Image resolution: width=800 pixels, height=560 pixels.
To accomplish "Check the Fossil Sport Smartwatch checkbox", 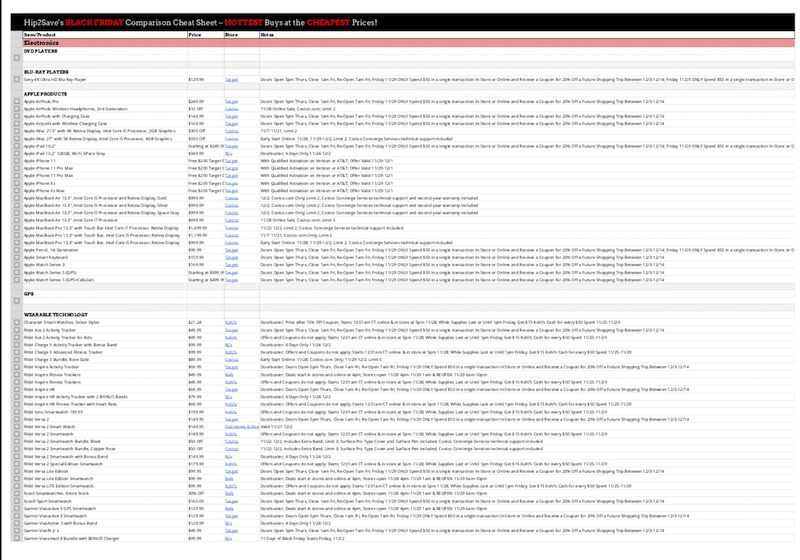I will coord(17,501).
